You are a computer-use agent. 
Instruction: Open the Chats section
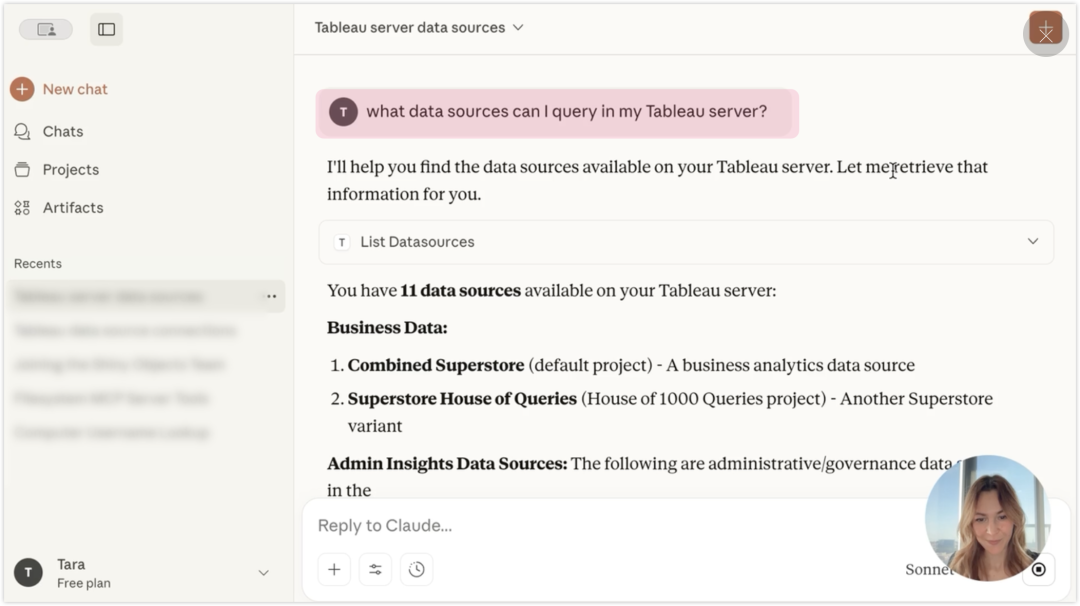pos(62,131)
